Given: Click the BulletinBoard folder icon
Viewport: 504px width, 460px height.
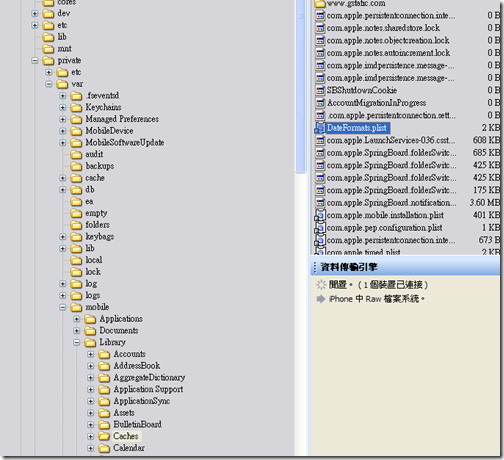Looking at the screenshot, I should click(104, 425).
